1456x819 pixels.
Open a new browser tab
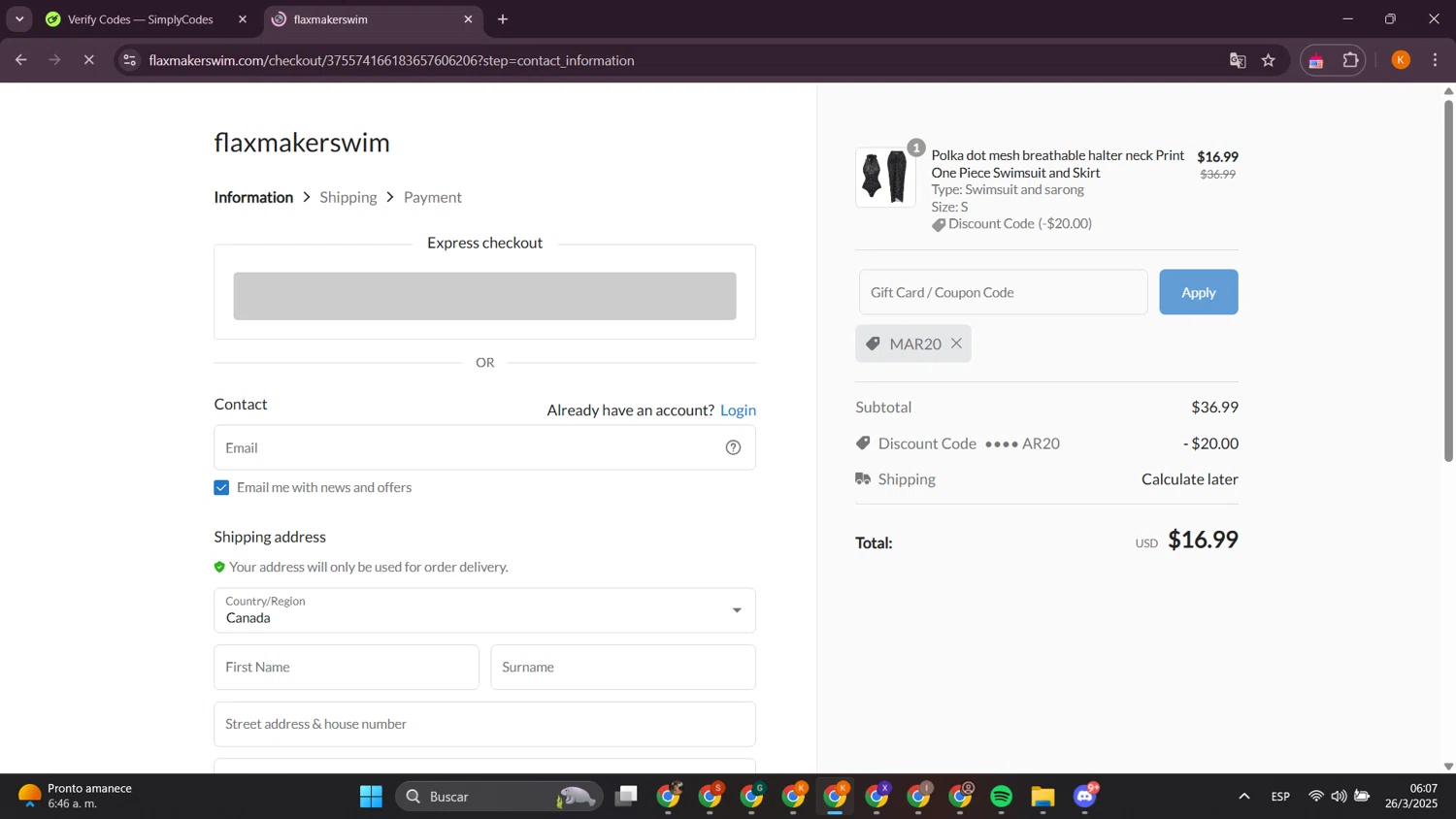(x=503, y=19)
